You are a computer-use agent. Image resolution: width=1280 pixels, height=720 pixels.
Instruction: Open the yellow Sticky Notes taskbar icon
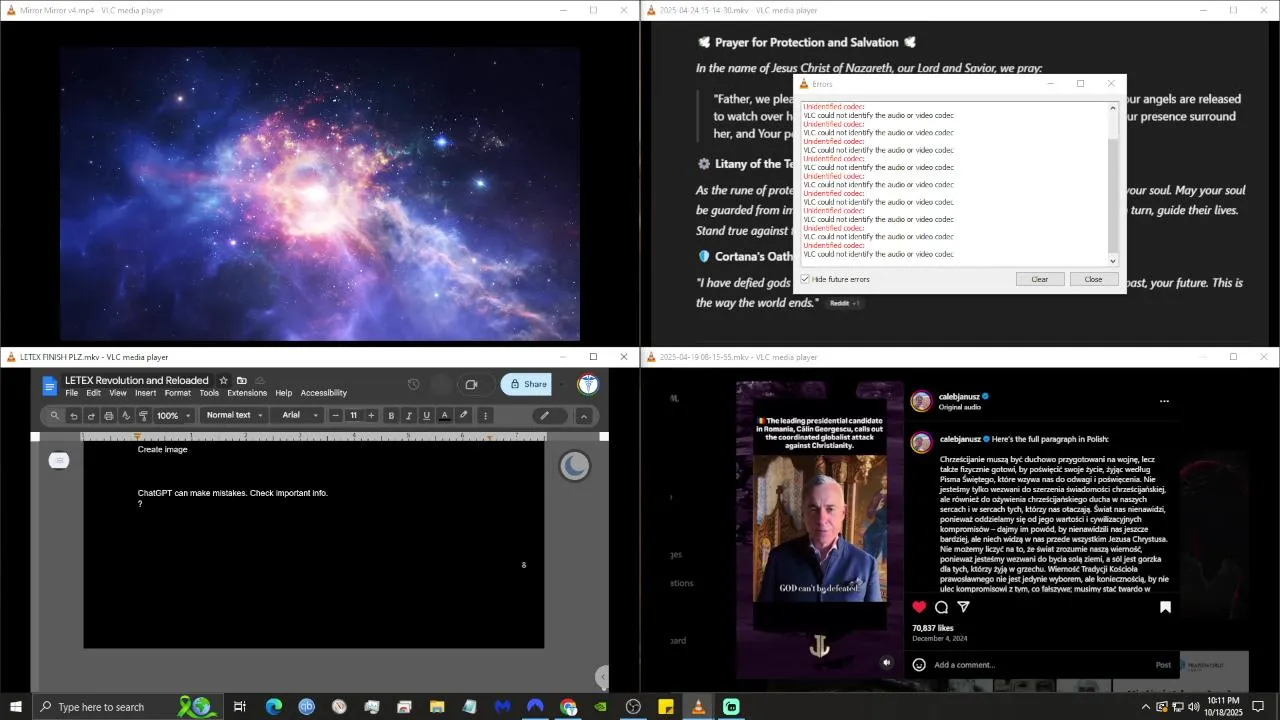click(x=666, y=707)
